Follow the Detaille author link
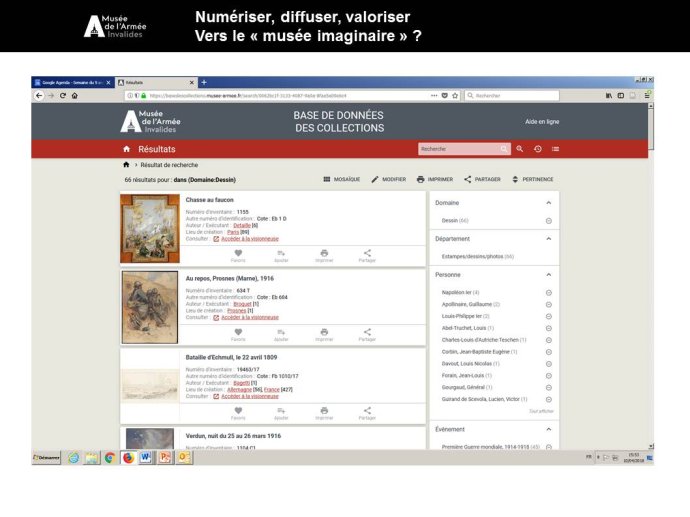This screenshot has width=690, height=517. 242,225
